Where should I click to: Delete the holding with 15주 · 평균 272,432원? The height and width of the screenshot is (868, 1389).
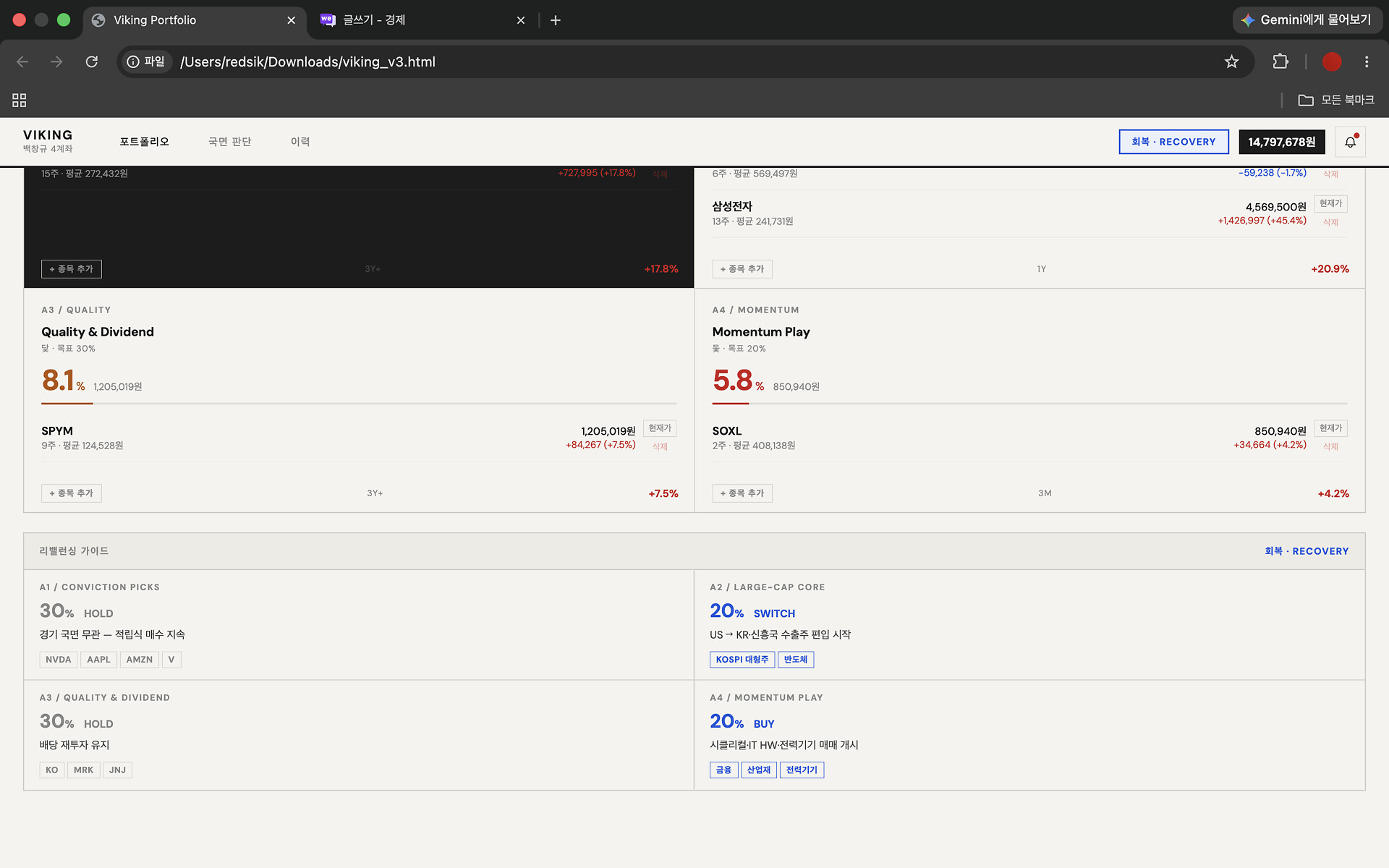[660, 174]
